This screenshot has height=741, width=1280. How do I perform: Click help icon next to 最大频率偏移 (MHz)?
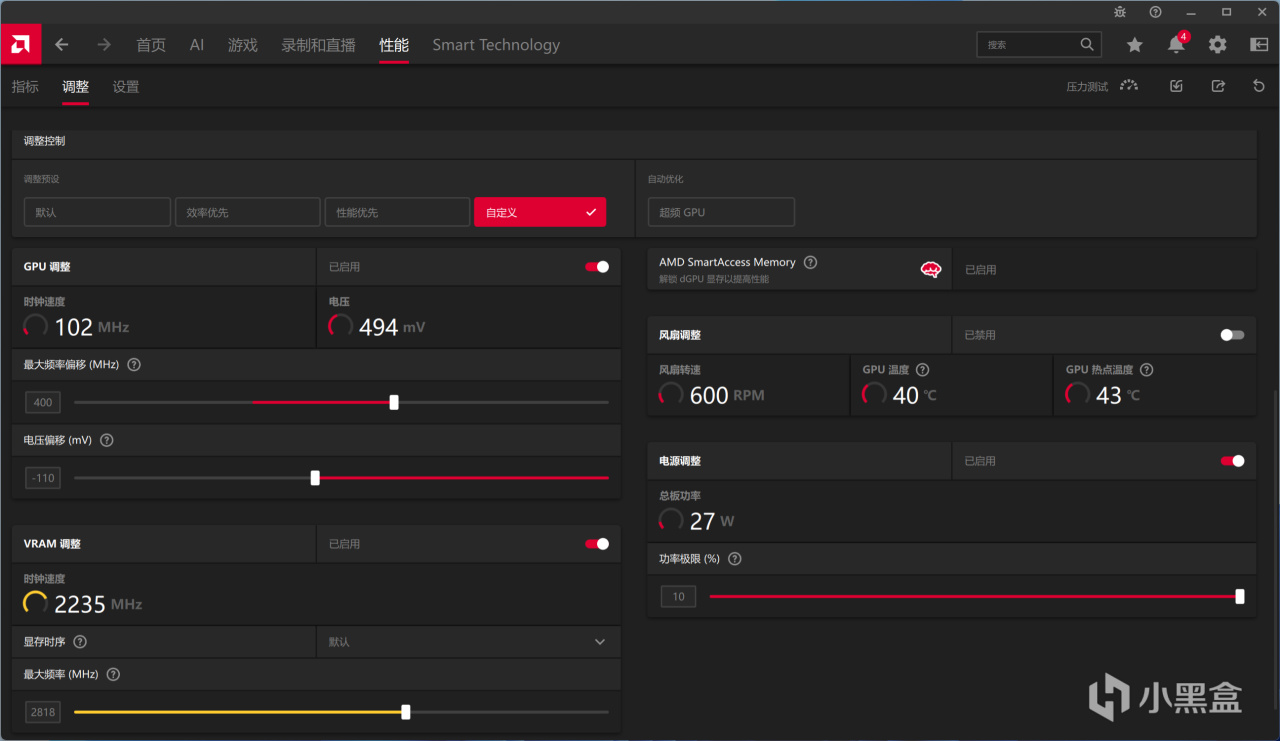coord(134,365)
